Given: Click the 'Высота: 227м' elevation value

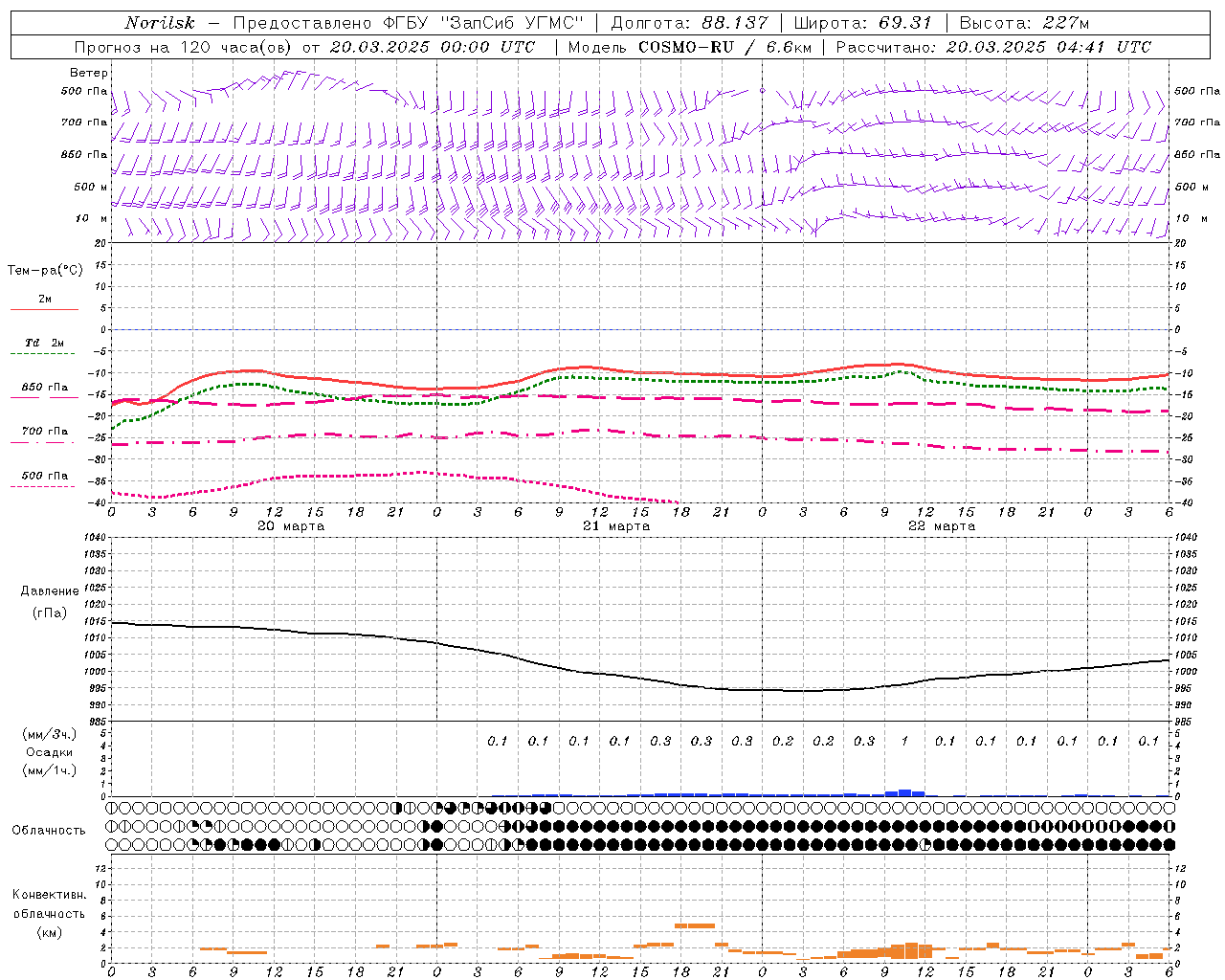Looking at the screenshot, I should pyautogui.click(x=1023, y=23).
